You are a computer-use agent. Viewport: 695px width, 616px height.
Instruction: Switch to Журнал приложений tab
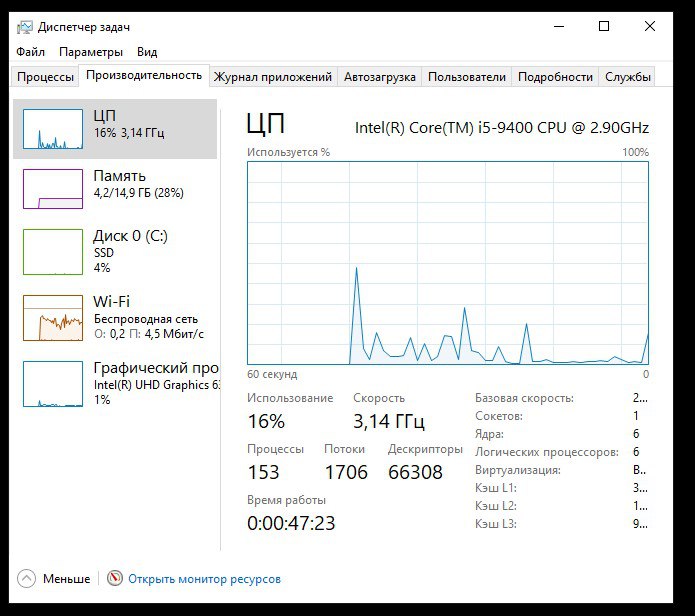point(273,77)
